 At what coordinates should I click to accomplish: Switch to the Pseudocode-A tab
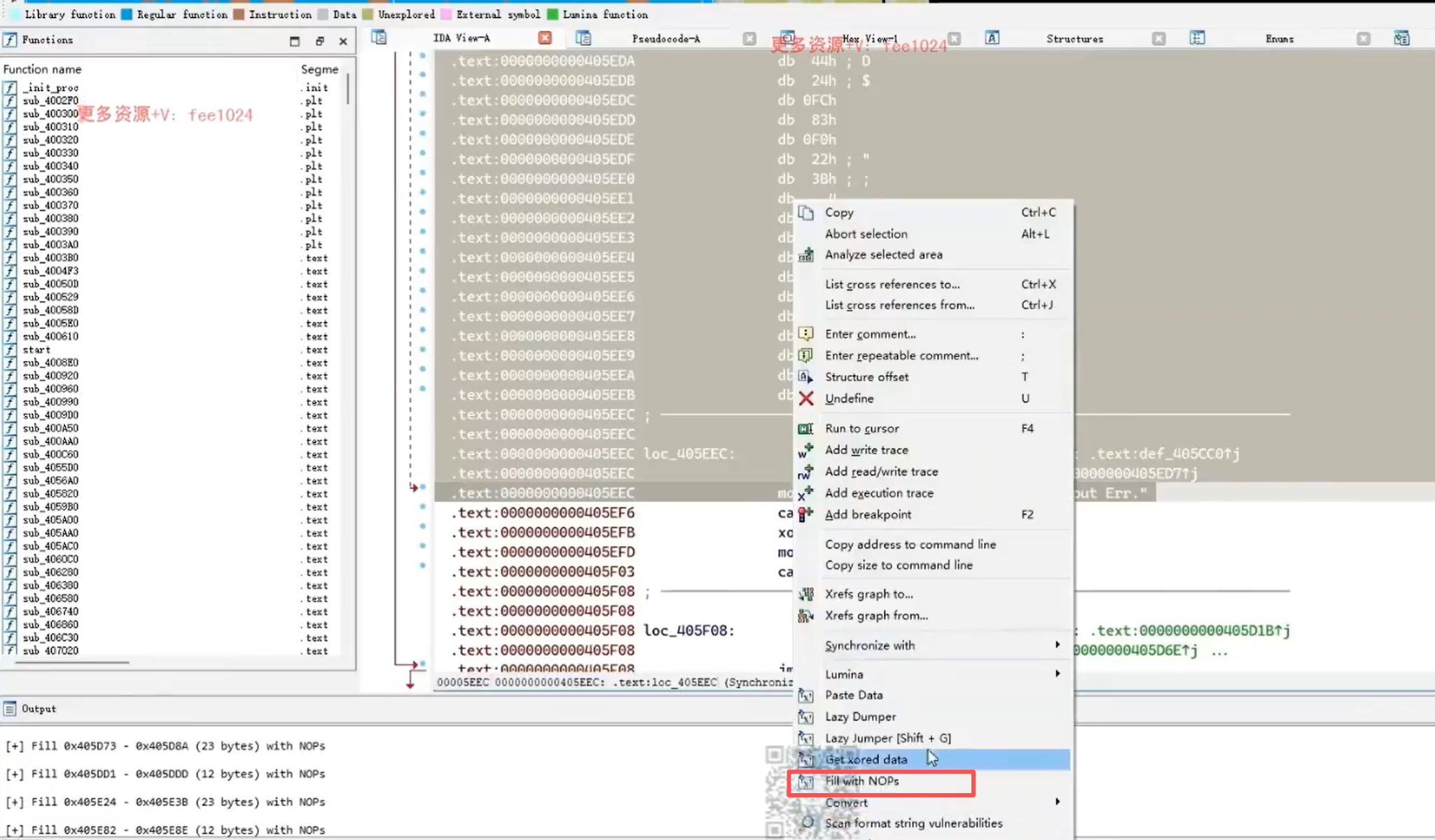[x=665, y=38]
